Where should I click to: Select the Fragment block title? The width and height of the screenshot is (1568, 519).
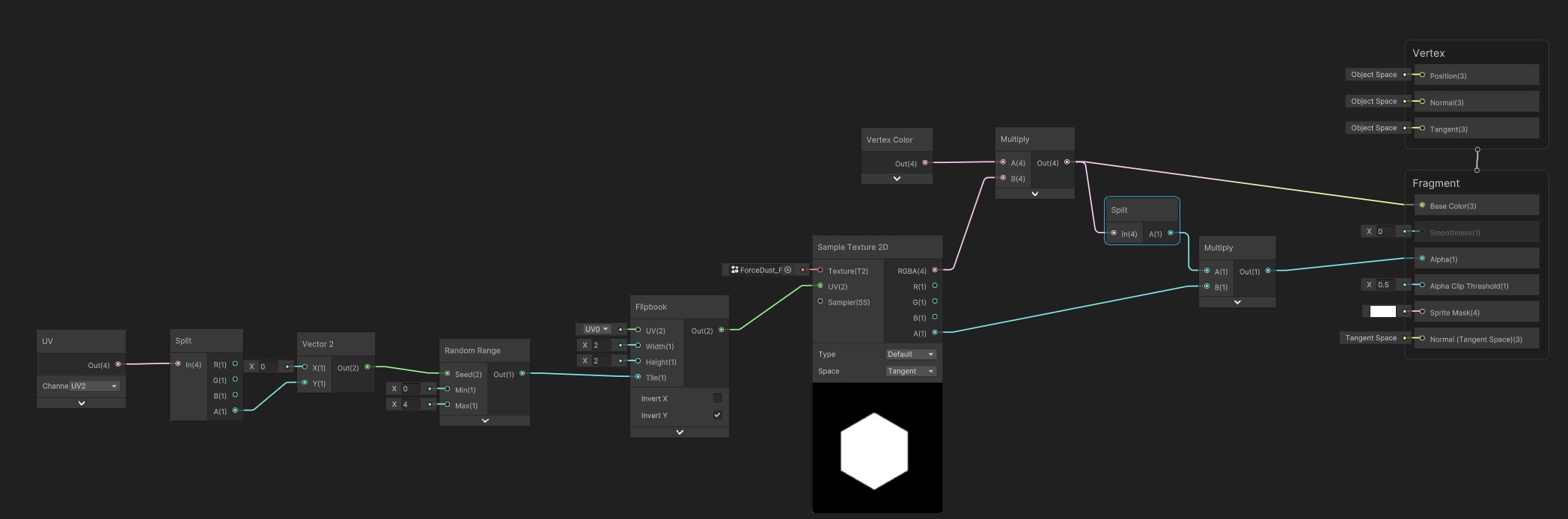pos(1436,183)
